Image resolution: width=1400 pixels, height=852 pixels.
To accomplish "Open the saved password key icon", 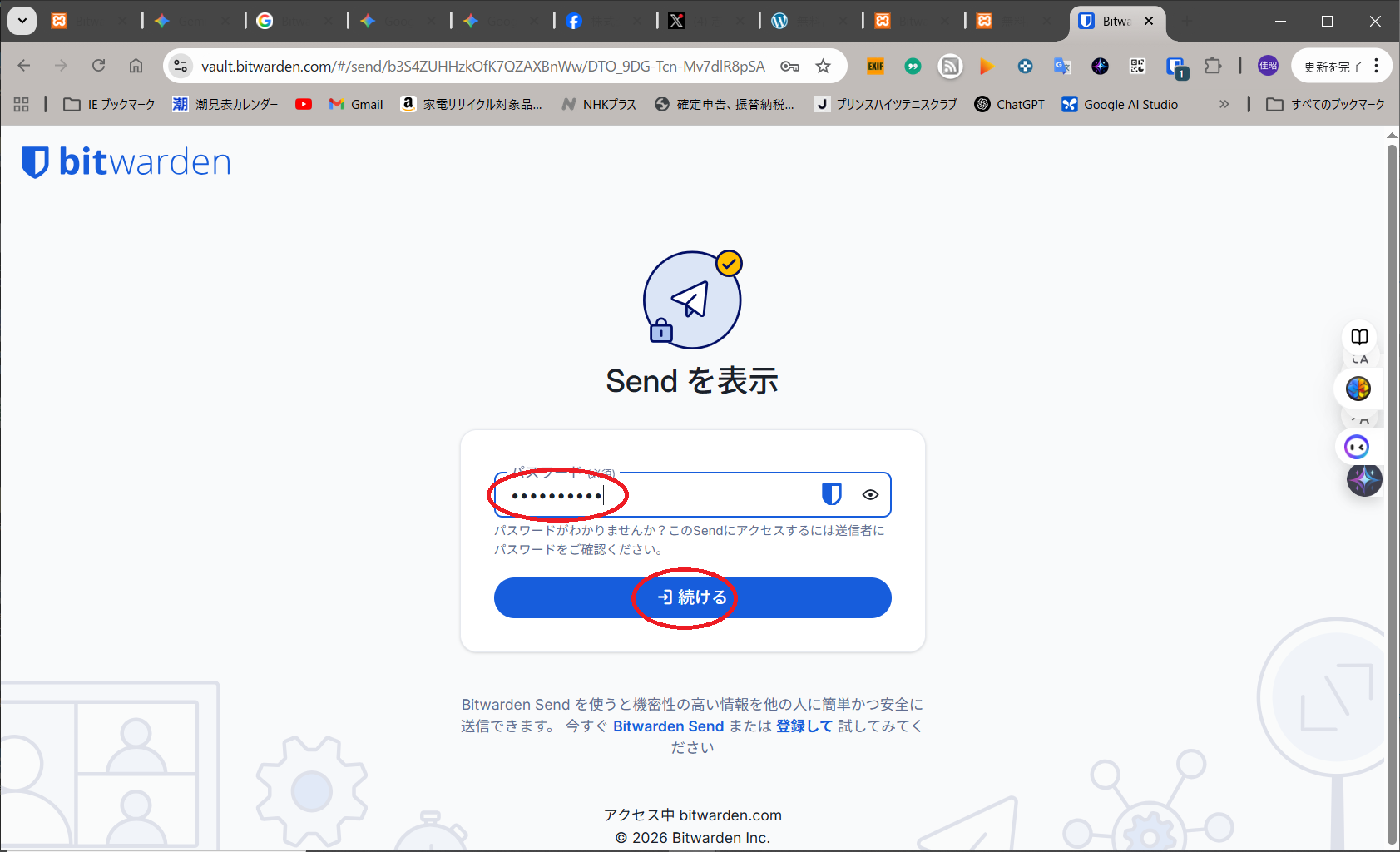I will [789, 67].
